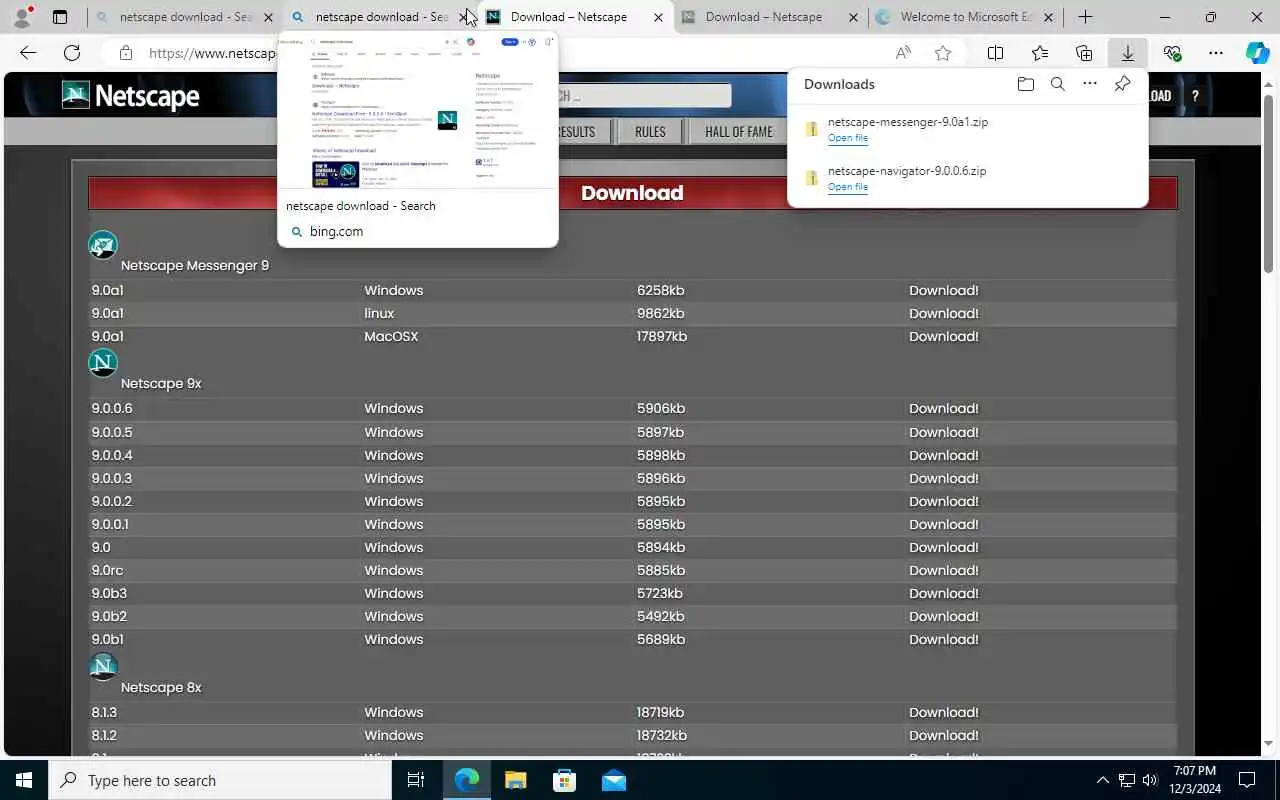Open file link for netscape-messenger-9.0a1.zip
1280x800 pixels.
[848, 138]
